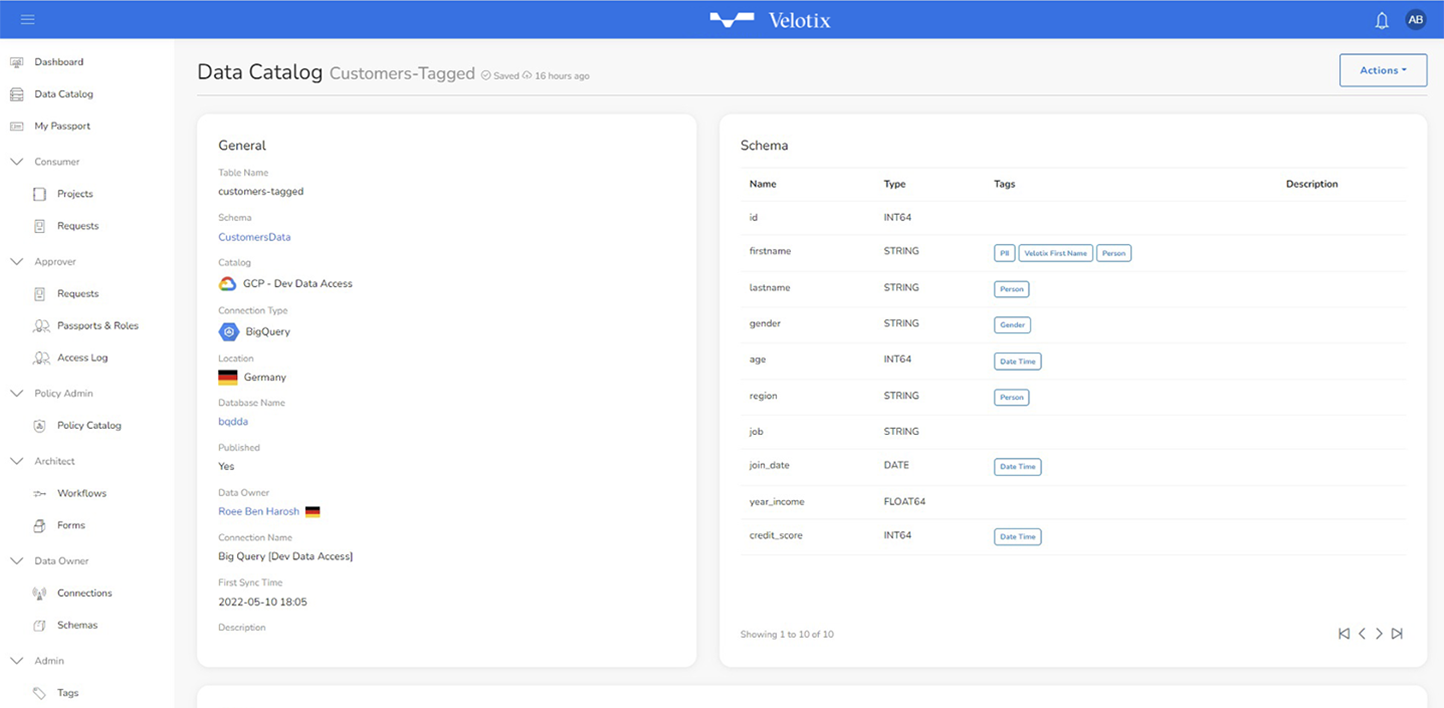Image resolution: width=1444 pixels, height=708 pixels.
Task: Open the Actions dropdown
Action: (1383, 70)
